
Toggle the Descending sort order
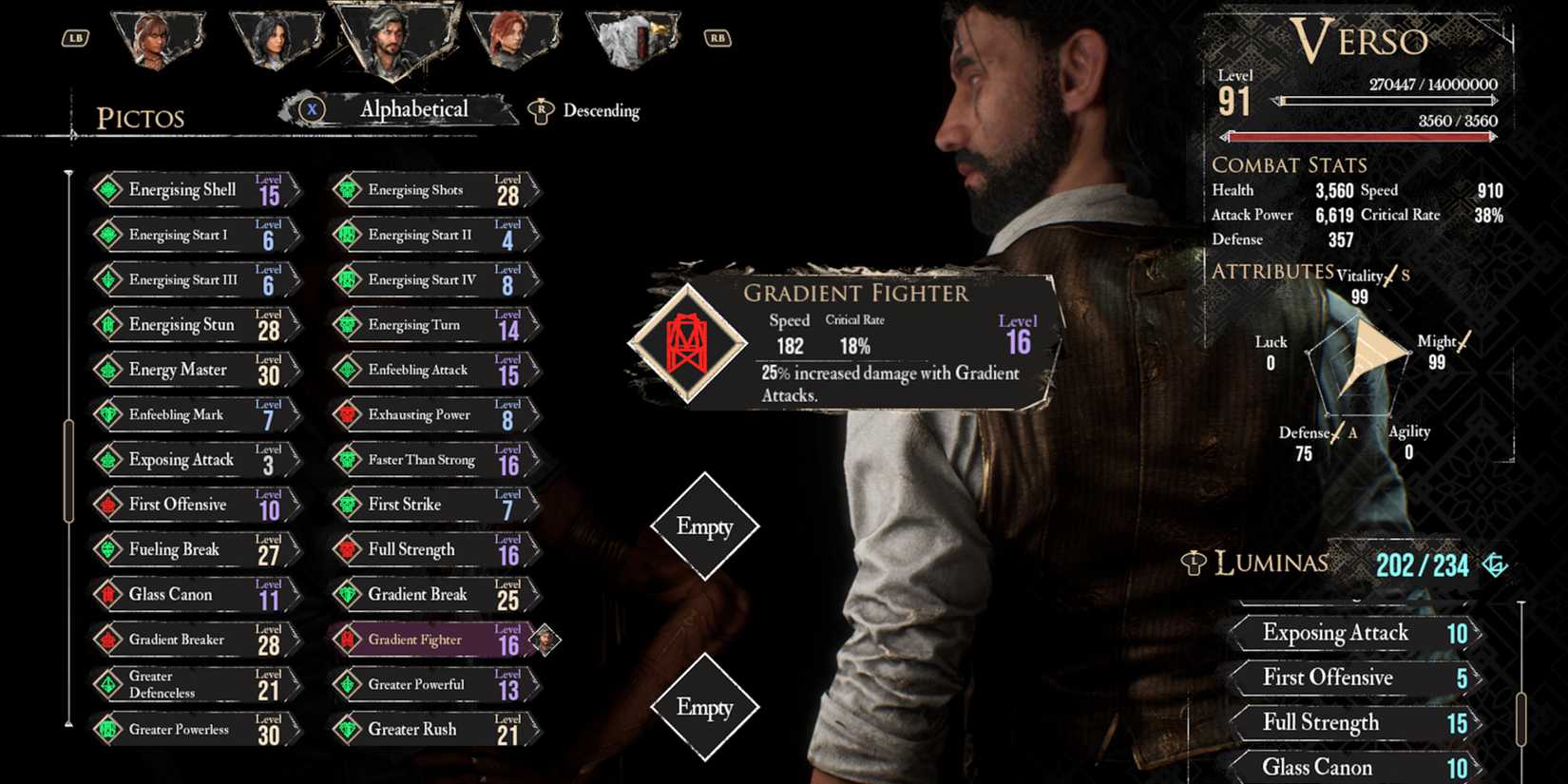point(584,111)
